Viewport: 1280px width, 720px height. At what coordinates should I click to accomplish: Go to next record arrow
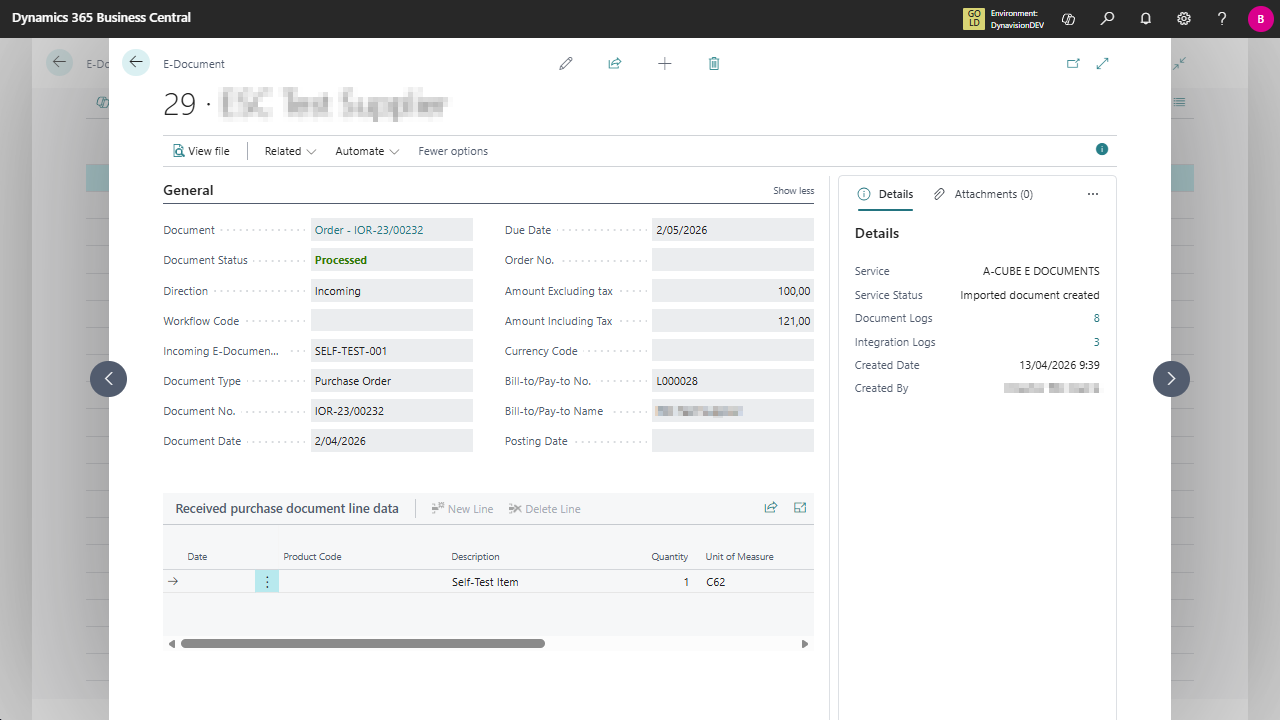1171,379
